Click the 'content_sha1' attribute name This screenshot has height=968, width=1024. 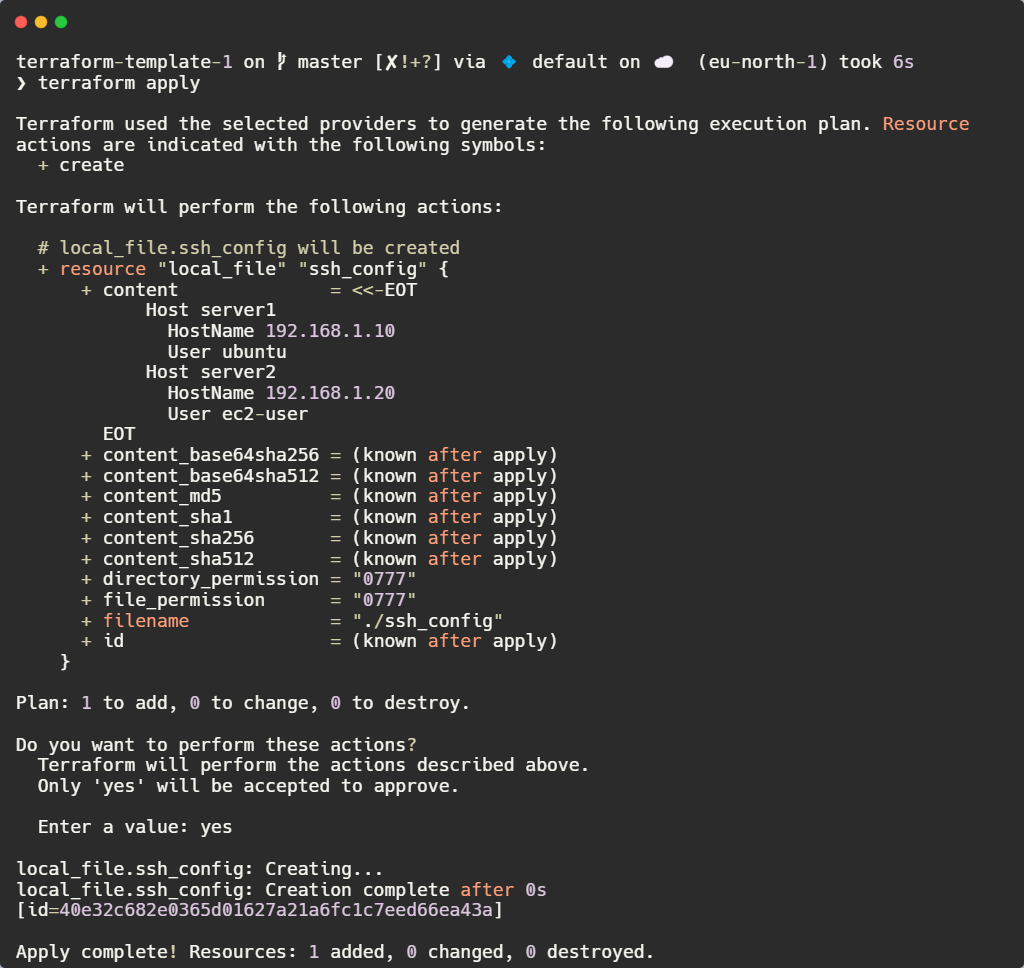[167, 517]
